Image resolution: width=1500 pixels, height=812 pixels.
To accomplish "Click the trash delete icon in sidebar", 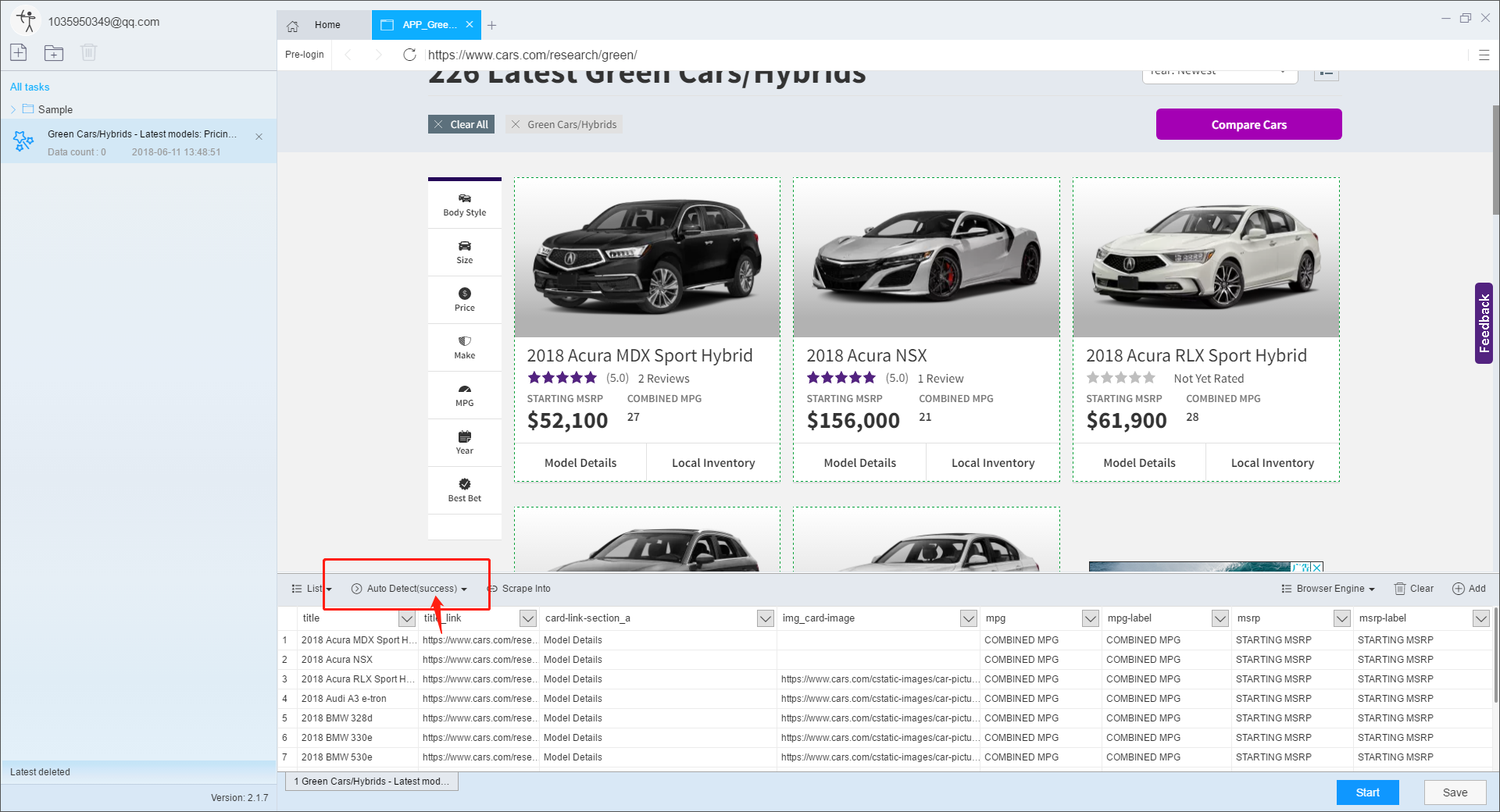I will pos(88,52).
